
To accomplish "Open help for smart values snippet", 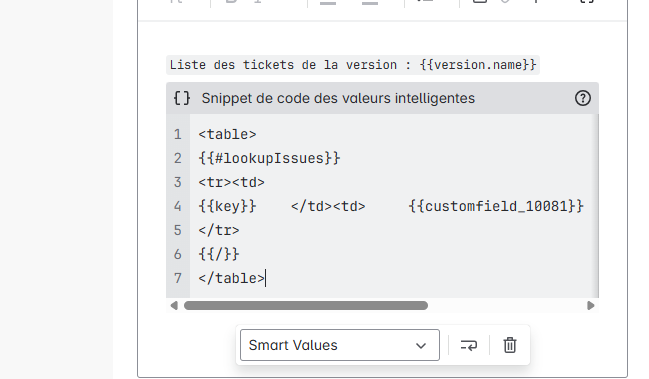I will (582, 98).
